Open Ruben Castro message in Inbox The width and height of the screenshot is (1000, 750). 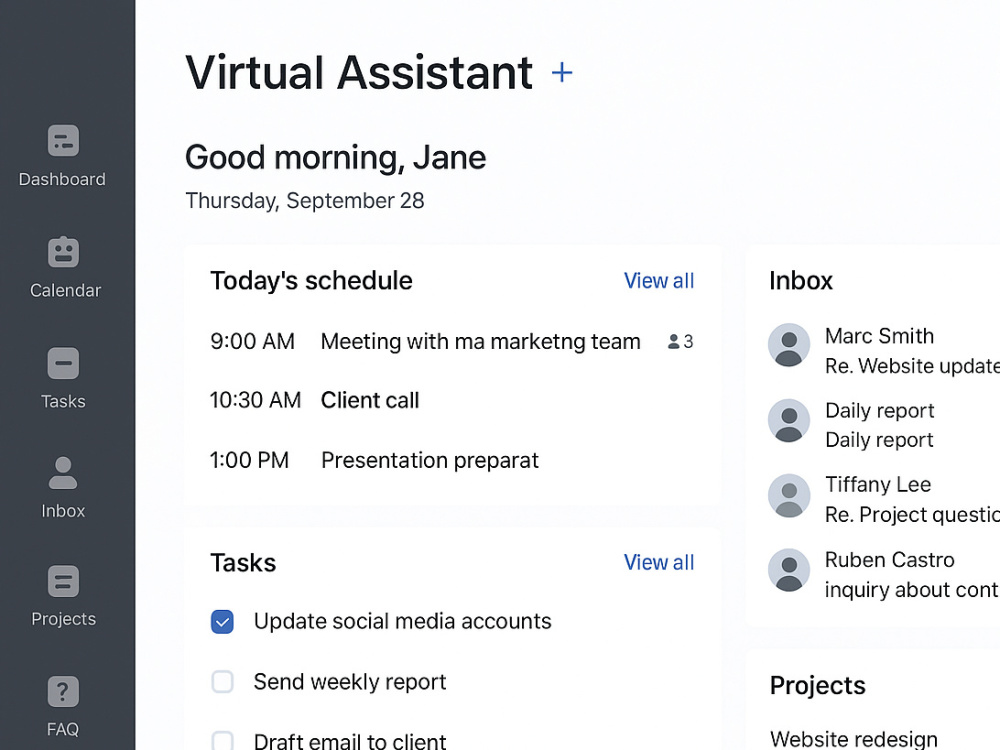[890, 560]
